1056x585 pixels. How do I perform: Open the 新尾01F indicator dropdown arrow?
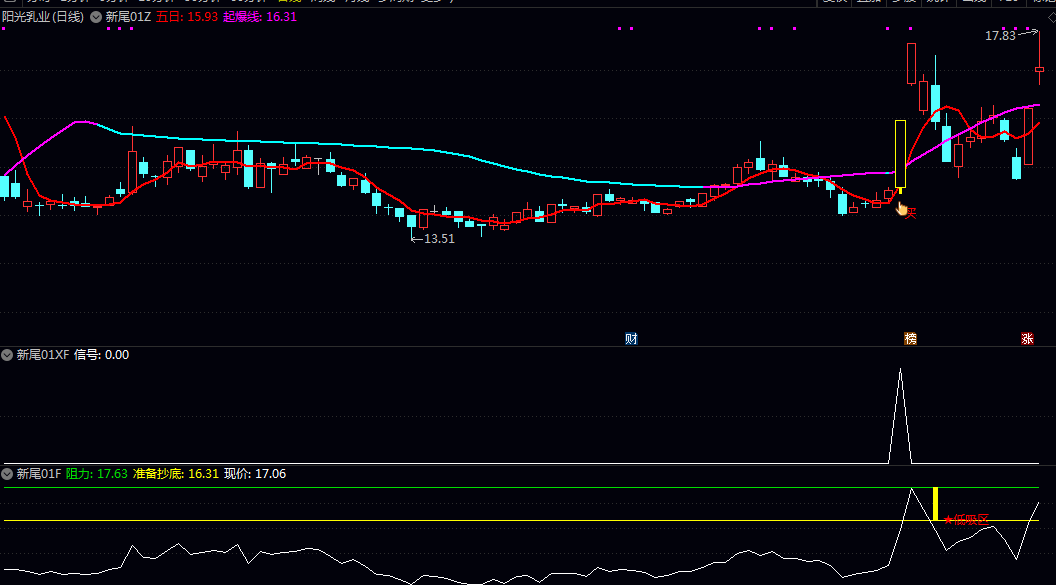[x=7, y=474]
